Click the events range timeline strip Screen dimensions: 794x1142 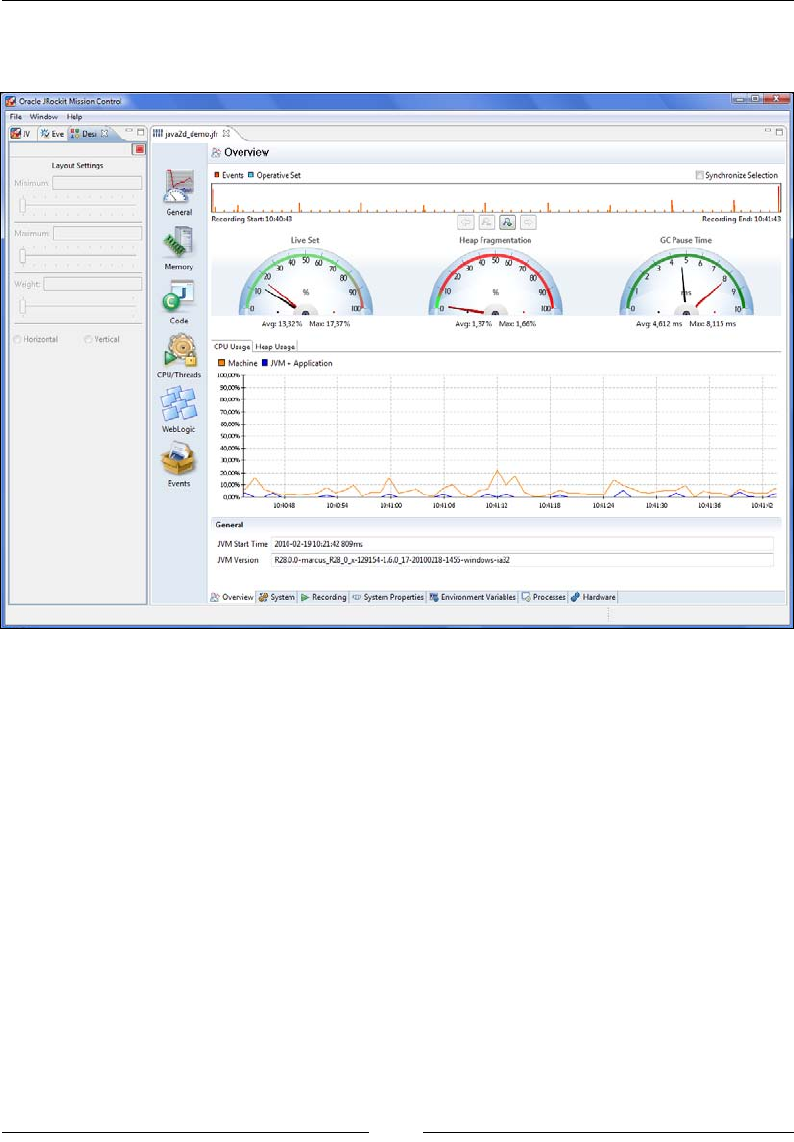[496, 198]
